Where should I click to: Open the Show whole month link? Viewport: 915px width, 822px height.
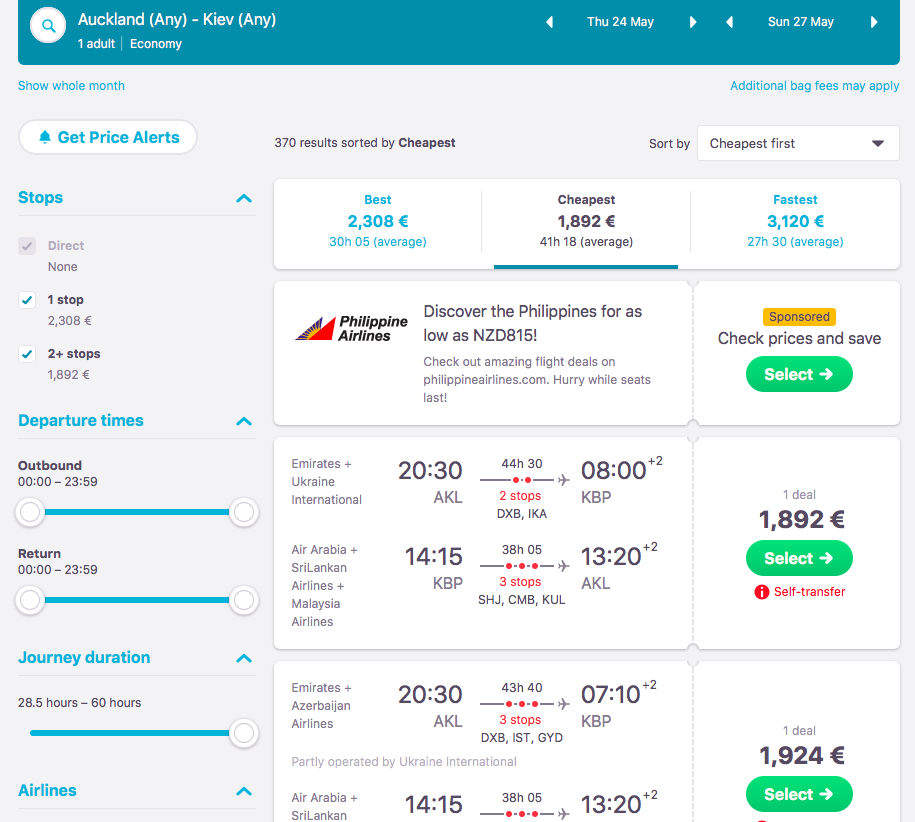[x=71, y=86]
